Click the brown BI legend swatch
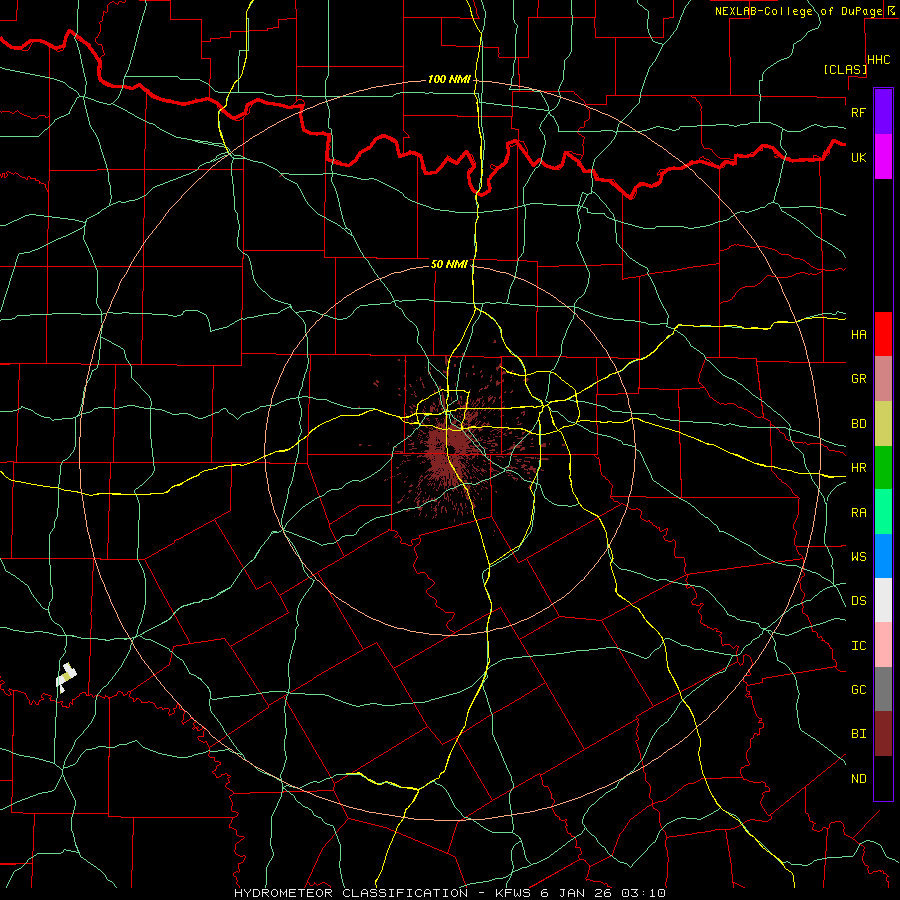 pos(883,734)
